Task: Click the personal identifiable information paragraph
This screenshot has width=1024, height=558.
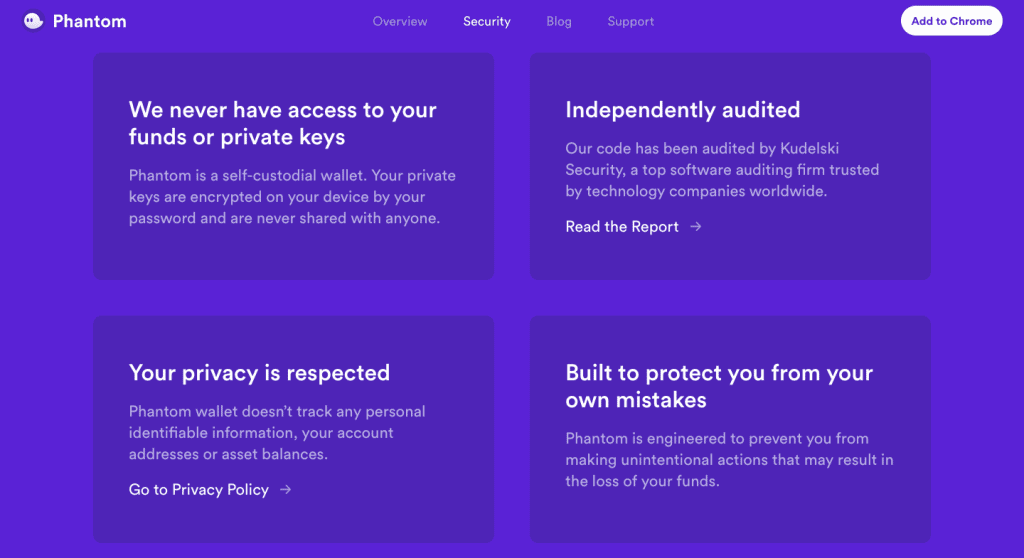Action: pos(277,433)
